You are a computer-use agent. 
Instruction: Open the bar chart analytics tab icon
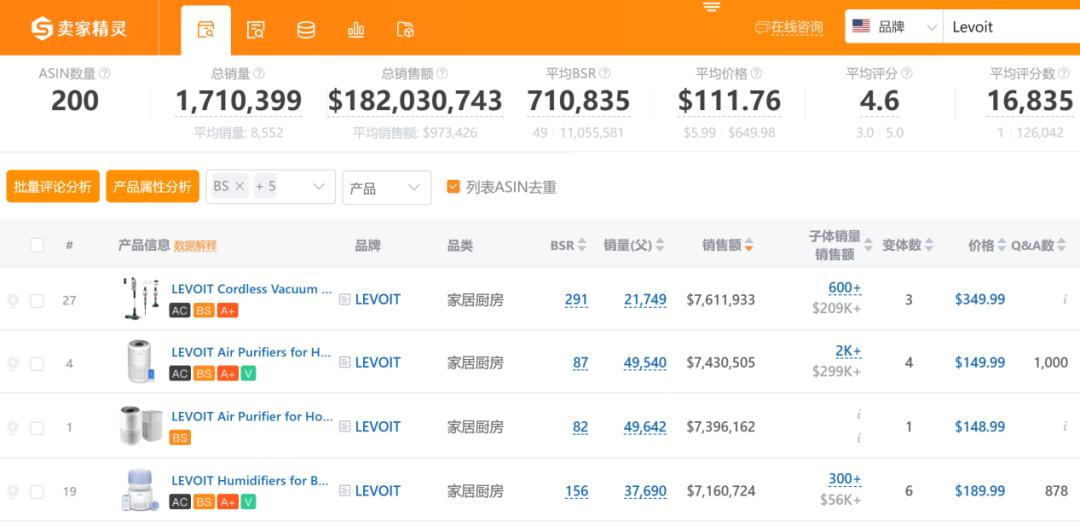[x=356, y=30]
